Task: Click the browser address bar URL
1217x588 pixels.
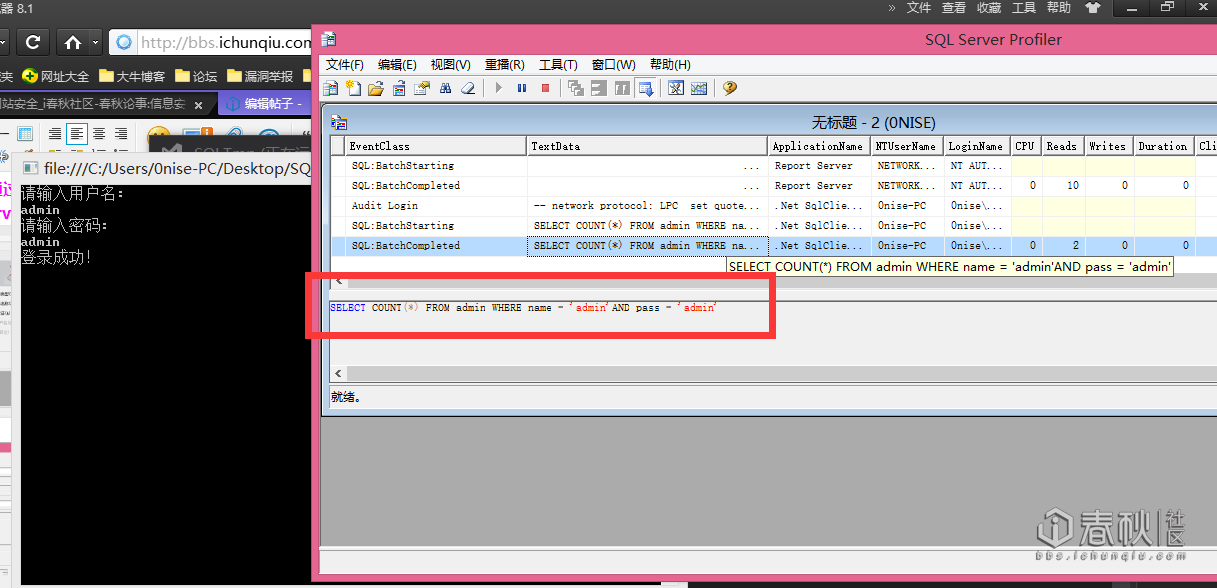Action: coord(225,43)
